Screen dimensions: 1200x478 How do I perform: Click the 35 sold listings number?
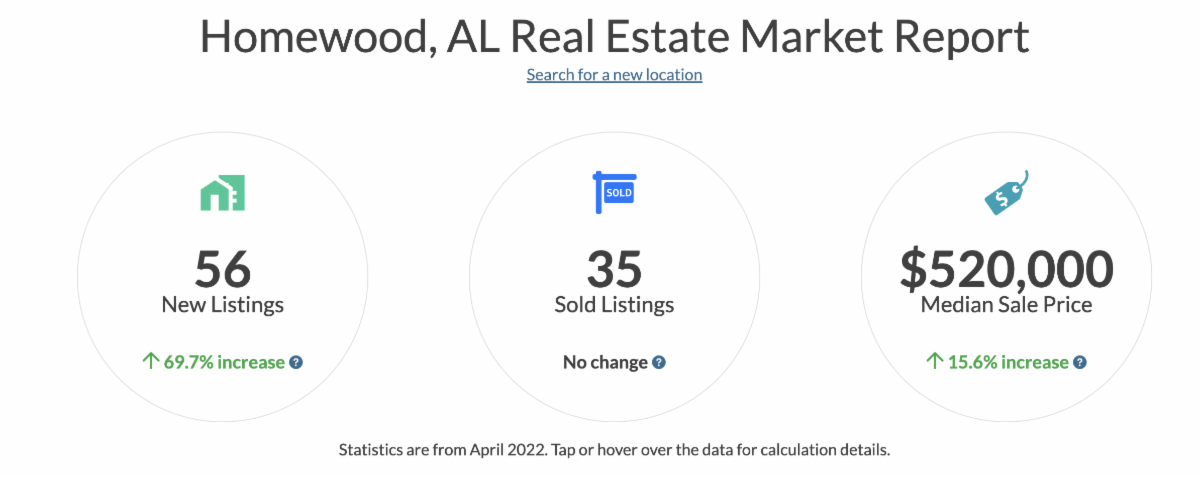[614, 268]
